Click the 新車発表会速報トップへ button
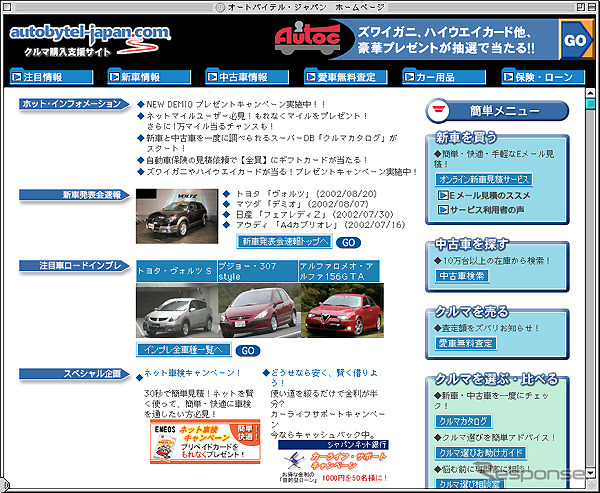 coord(284,242)
